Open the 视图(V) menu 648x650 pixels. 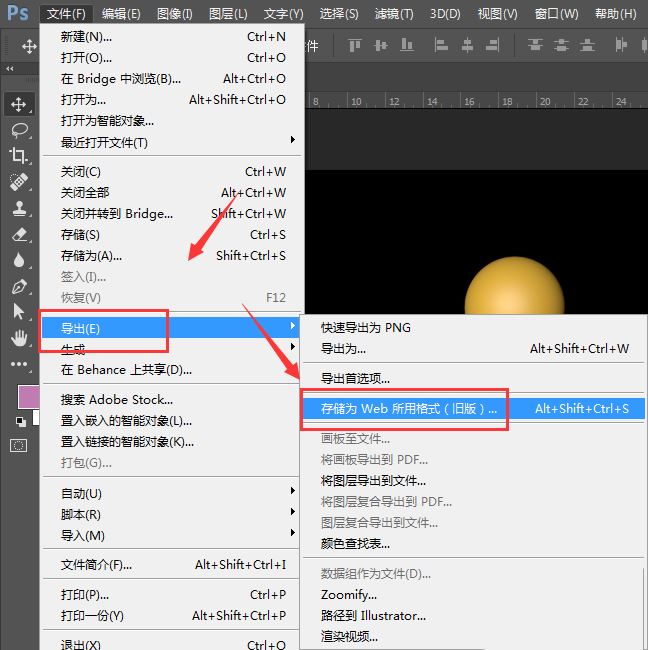click(x=498, y=14)
